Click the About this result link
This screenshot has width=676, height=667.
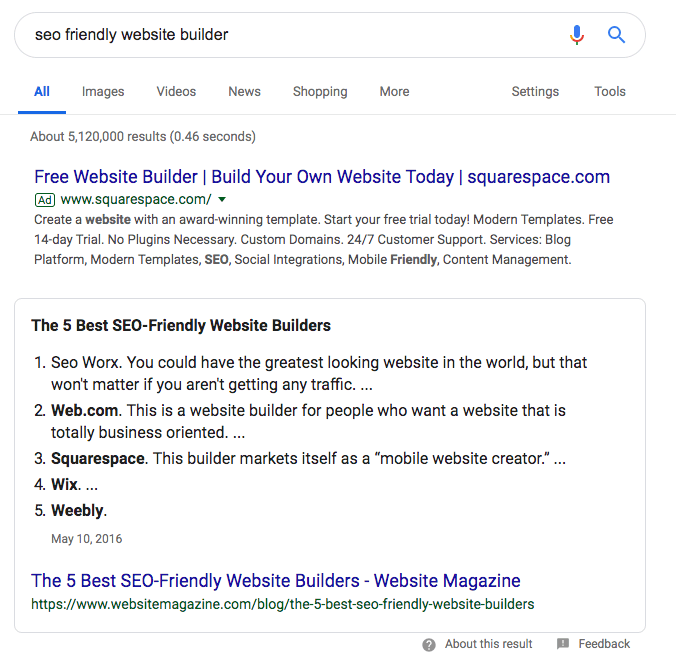click(x=488, y=644)
